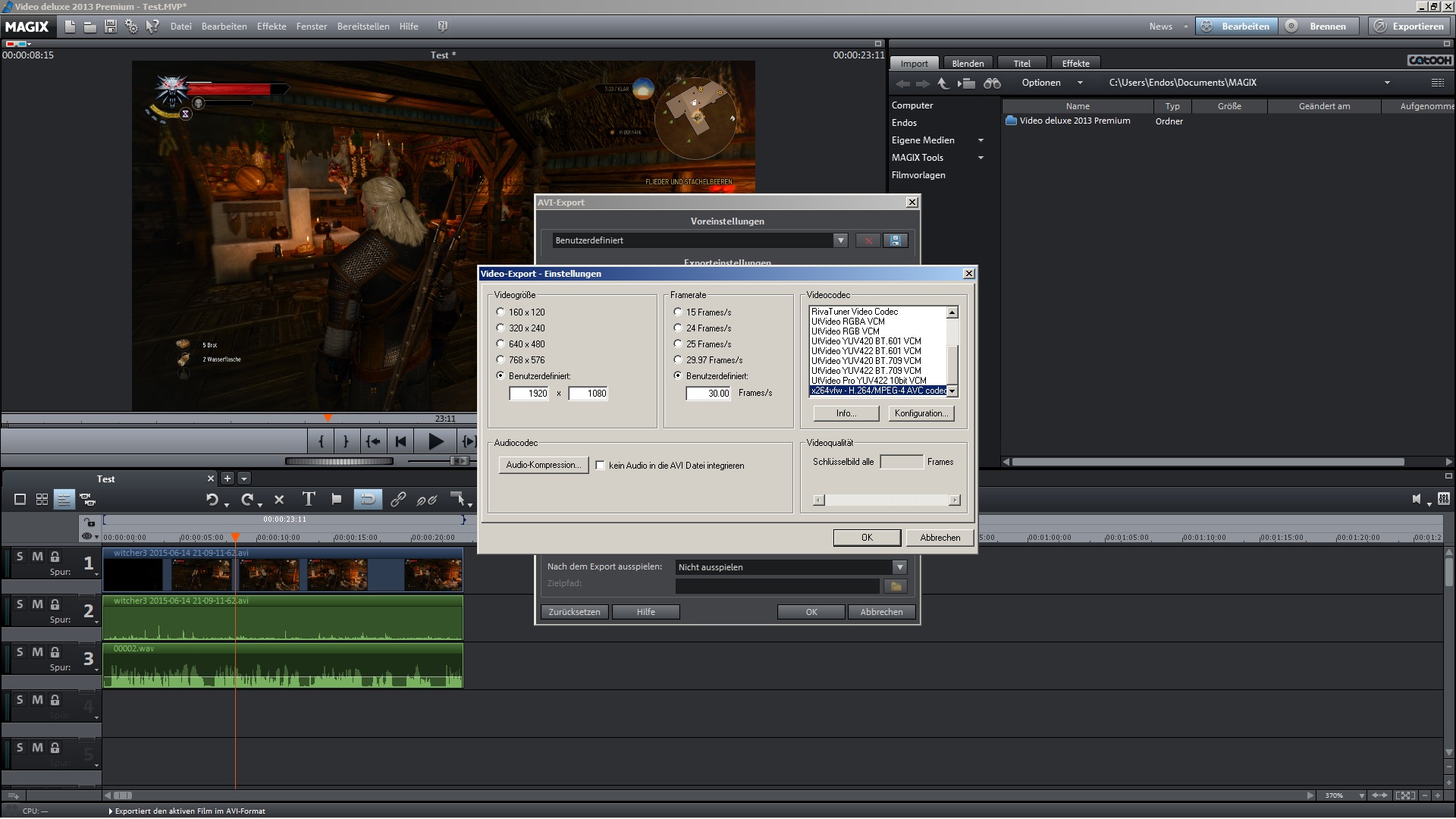The width and height of the screenshot is (1456, 819).
Task: Save the project with the floppy disk icon
Action: [x=110, y=27]
